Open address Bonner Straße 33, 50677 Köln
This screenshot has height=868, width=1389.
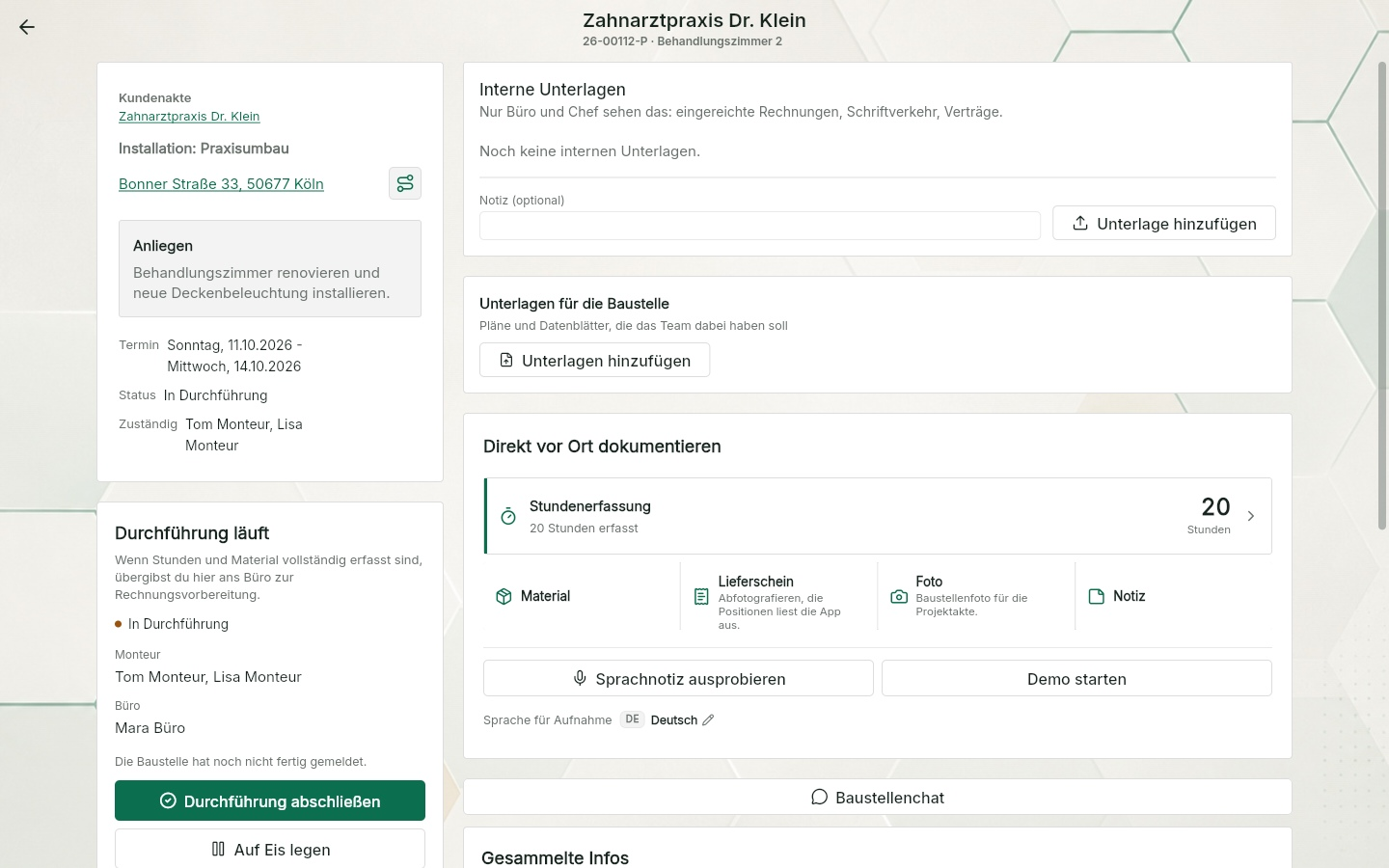coord(221,184)
